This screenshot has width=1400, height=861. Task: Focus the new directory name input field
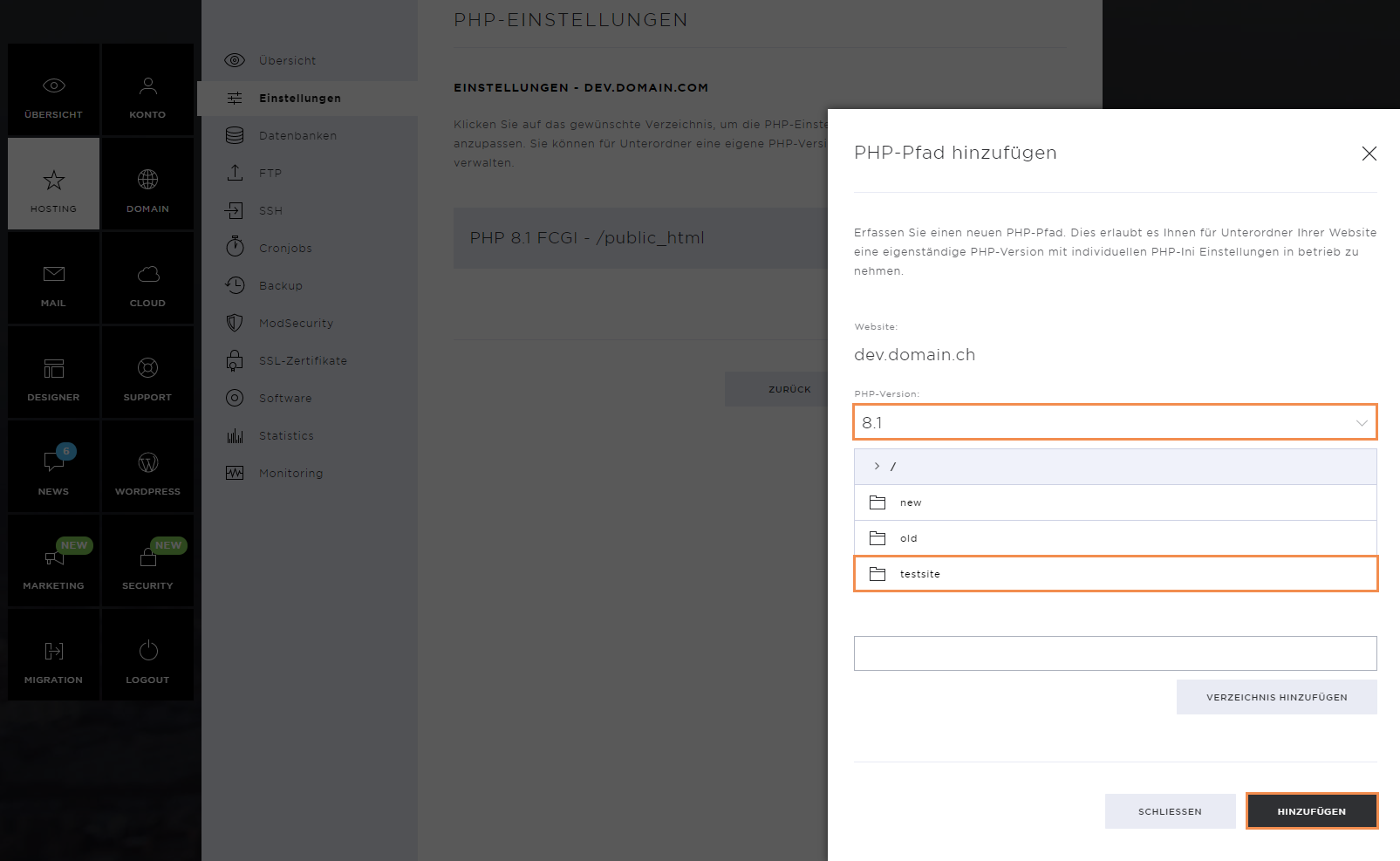(1115, 653)
